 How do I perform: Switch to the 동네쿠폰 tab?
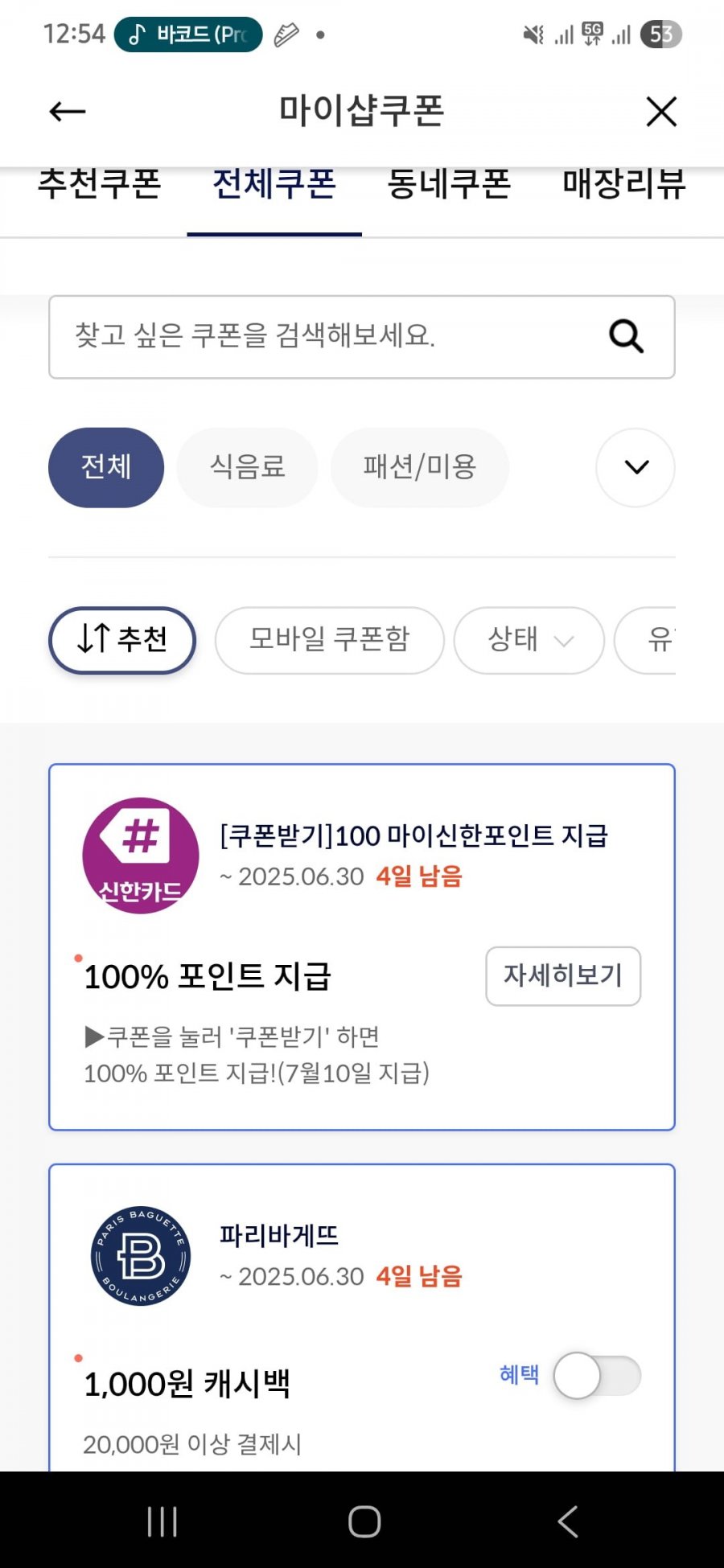coord(449,184)
